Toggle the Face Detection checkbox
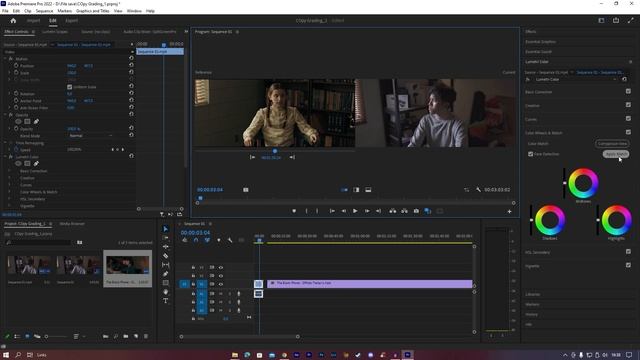Viewport: 640px width, 360px height. coord(531,154)
